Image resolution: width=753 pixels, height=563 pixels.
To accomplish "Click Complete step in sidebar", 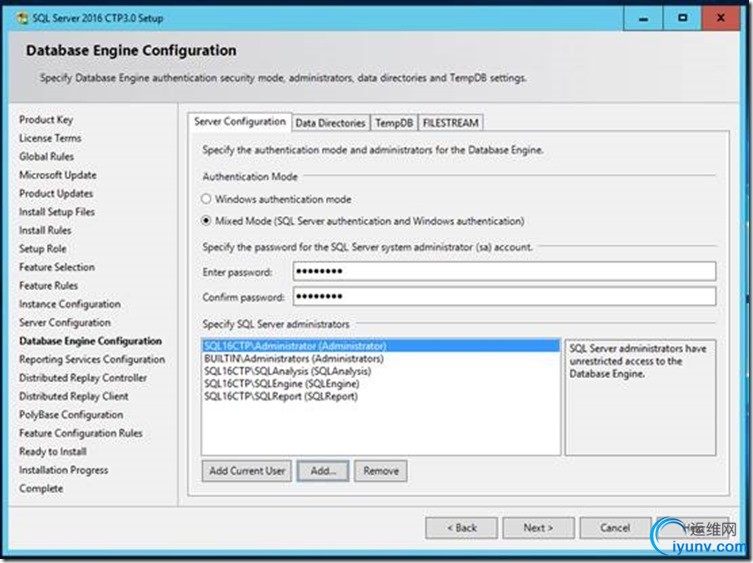I will (x=41, y=489).
